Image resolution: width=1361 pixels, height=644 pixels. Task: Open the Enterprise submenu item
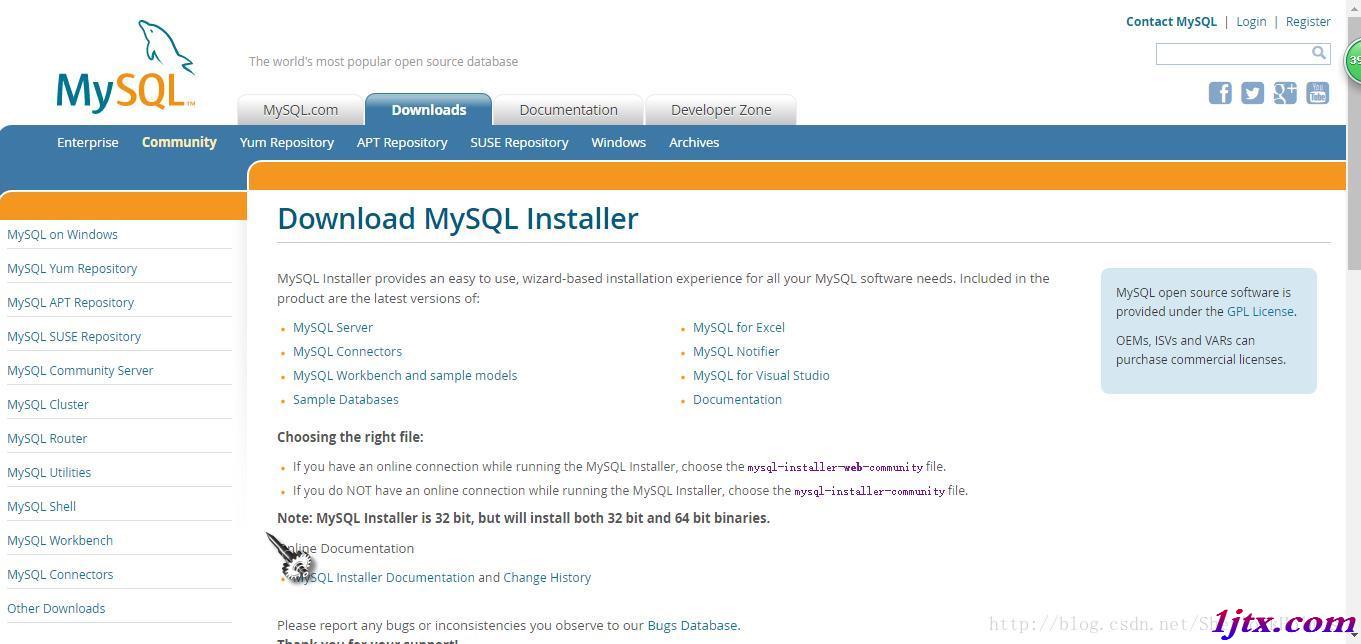(88, 142)
